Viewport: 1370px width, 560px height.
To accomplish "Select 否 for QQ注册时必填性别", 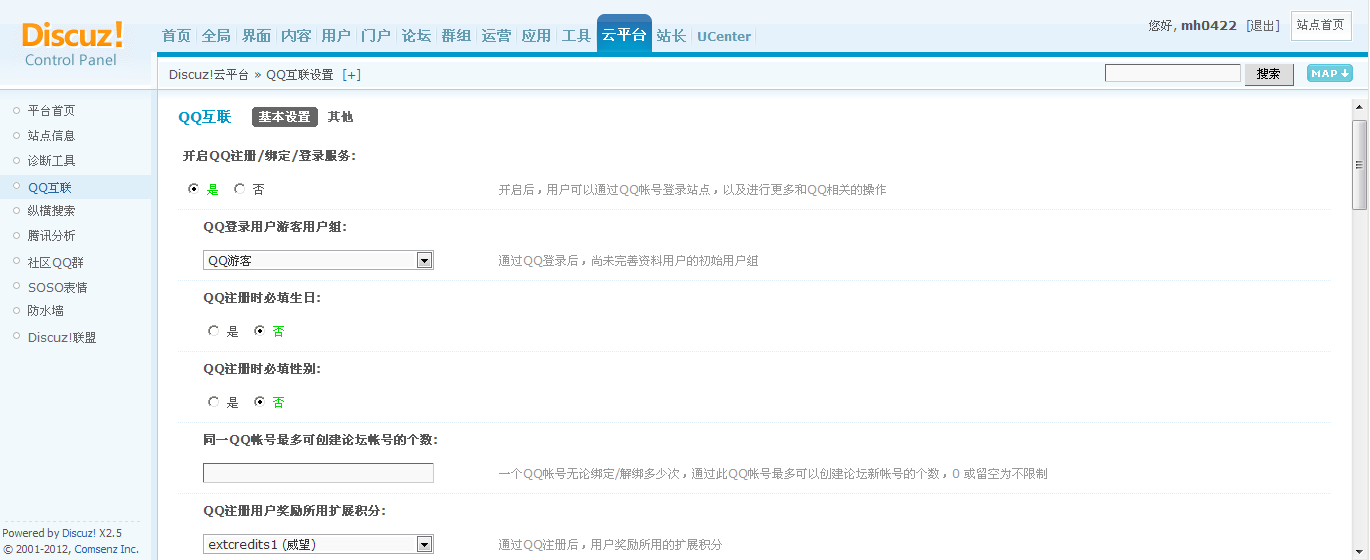I will (259, 402).
